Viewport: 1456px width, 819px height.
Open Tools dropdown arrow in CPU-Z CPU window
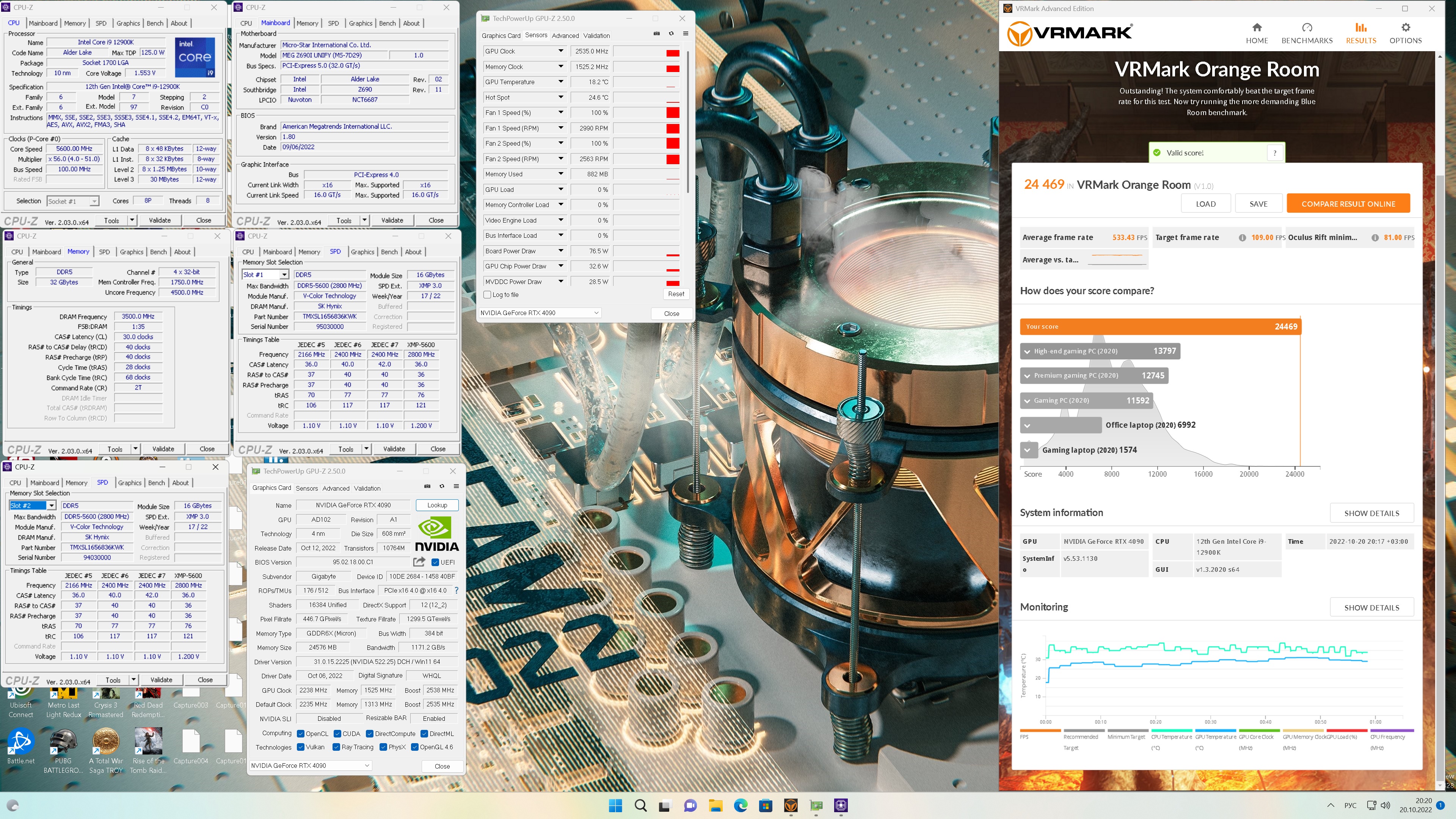[132, 220]
